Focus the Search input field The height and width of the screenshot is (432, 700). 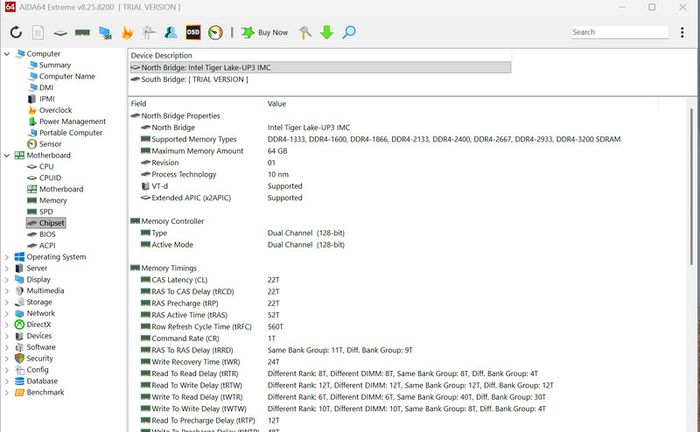pos(620,32)
